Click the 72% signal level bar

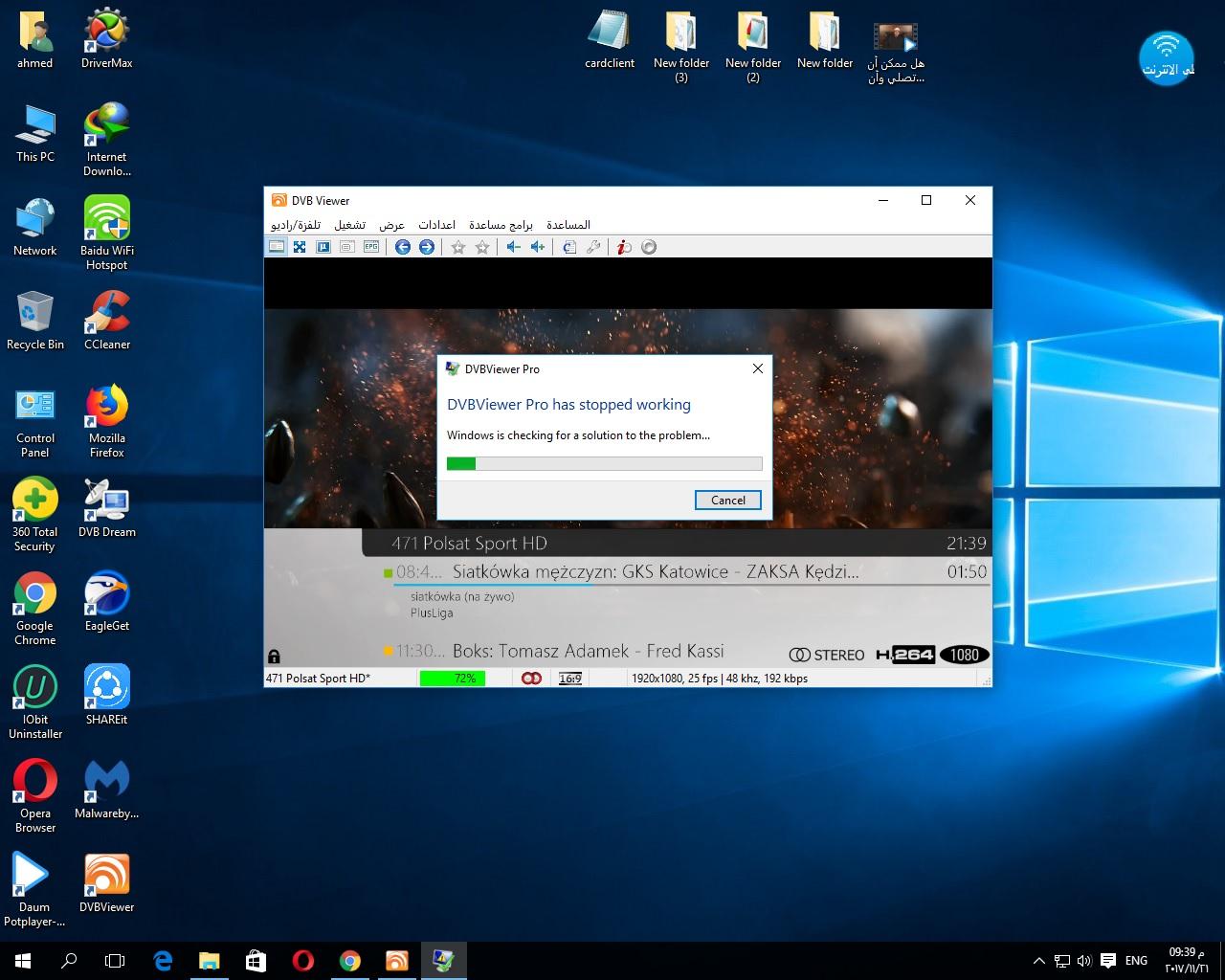pyautogui.click(x=453, y=679)
